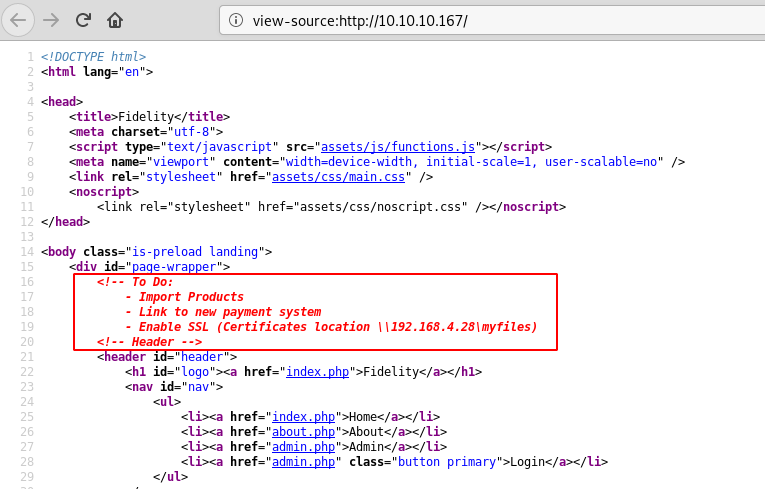This screenshot has height=489, width=765.
Task: Click the closing ul tag on line 29
Action: (x=170, y=476)
